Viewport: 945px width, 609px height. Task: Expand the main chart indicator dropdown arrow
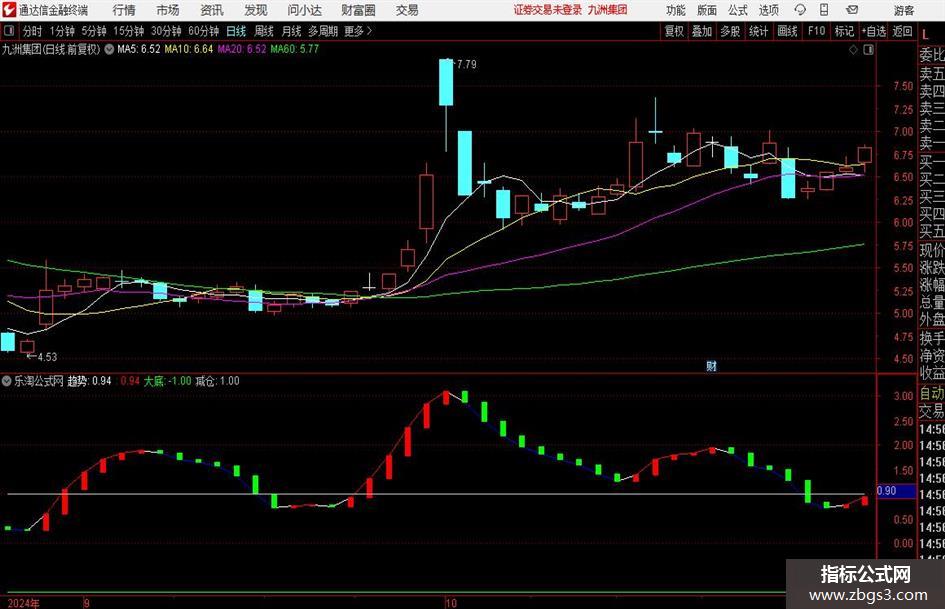109,49
